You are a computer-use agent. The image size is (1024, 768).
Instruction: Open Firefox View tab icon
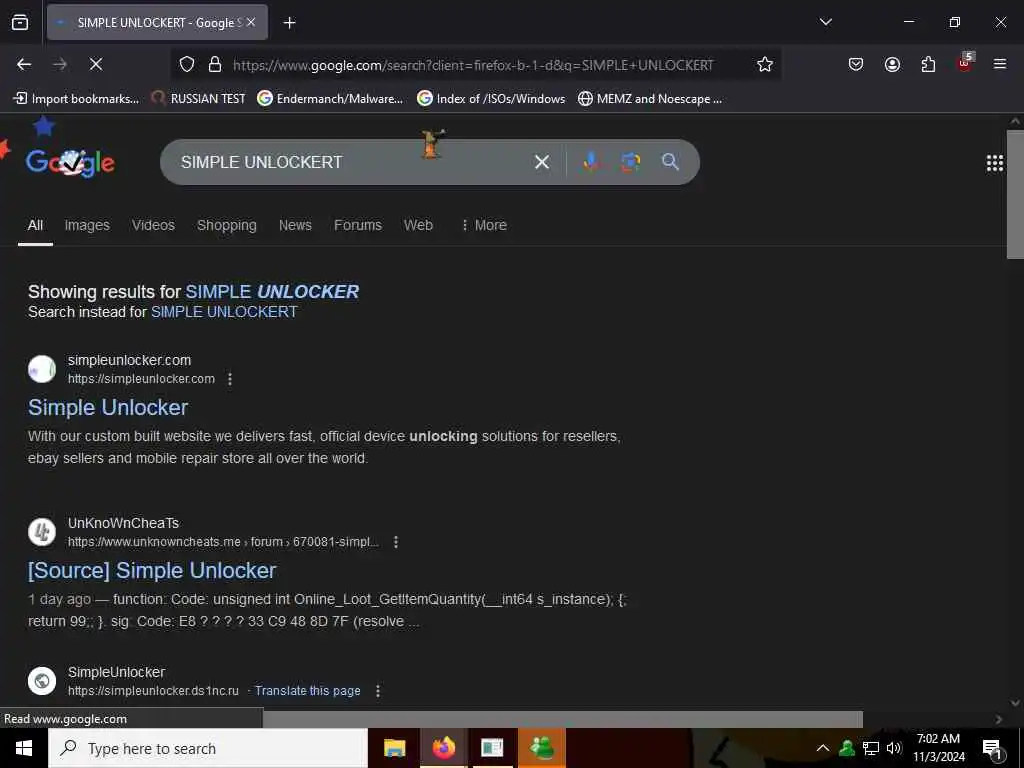coord(20,22)
